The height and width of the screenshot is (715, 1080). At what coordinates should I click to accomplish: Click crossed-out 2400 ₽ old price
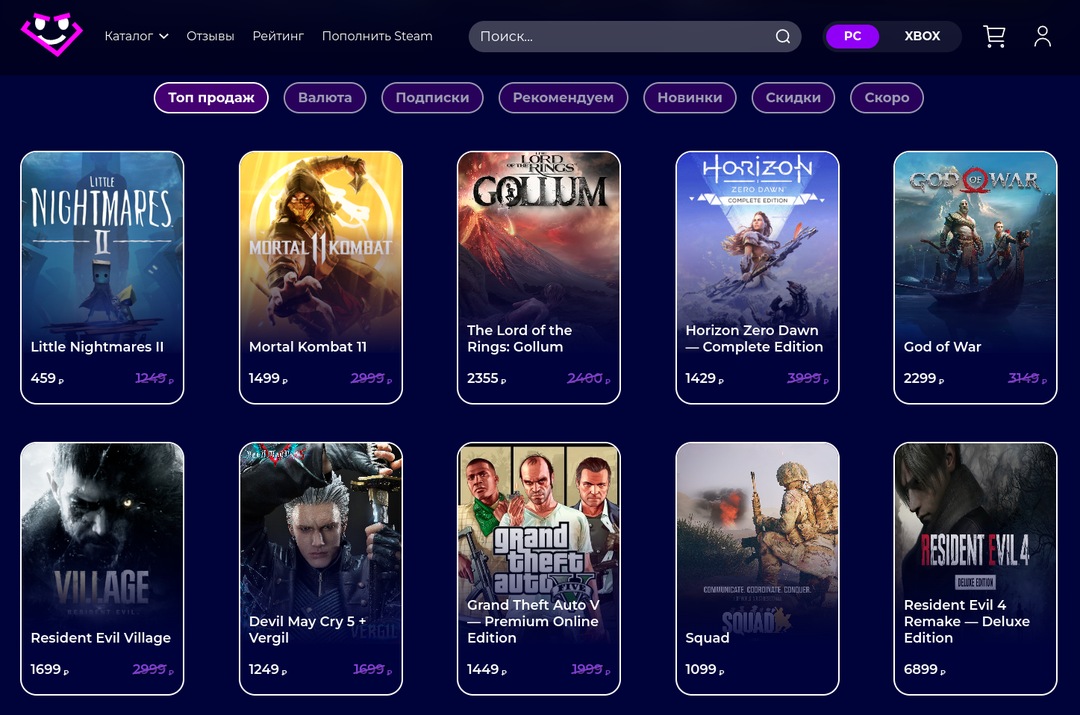coord(589,378)
